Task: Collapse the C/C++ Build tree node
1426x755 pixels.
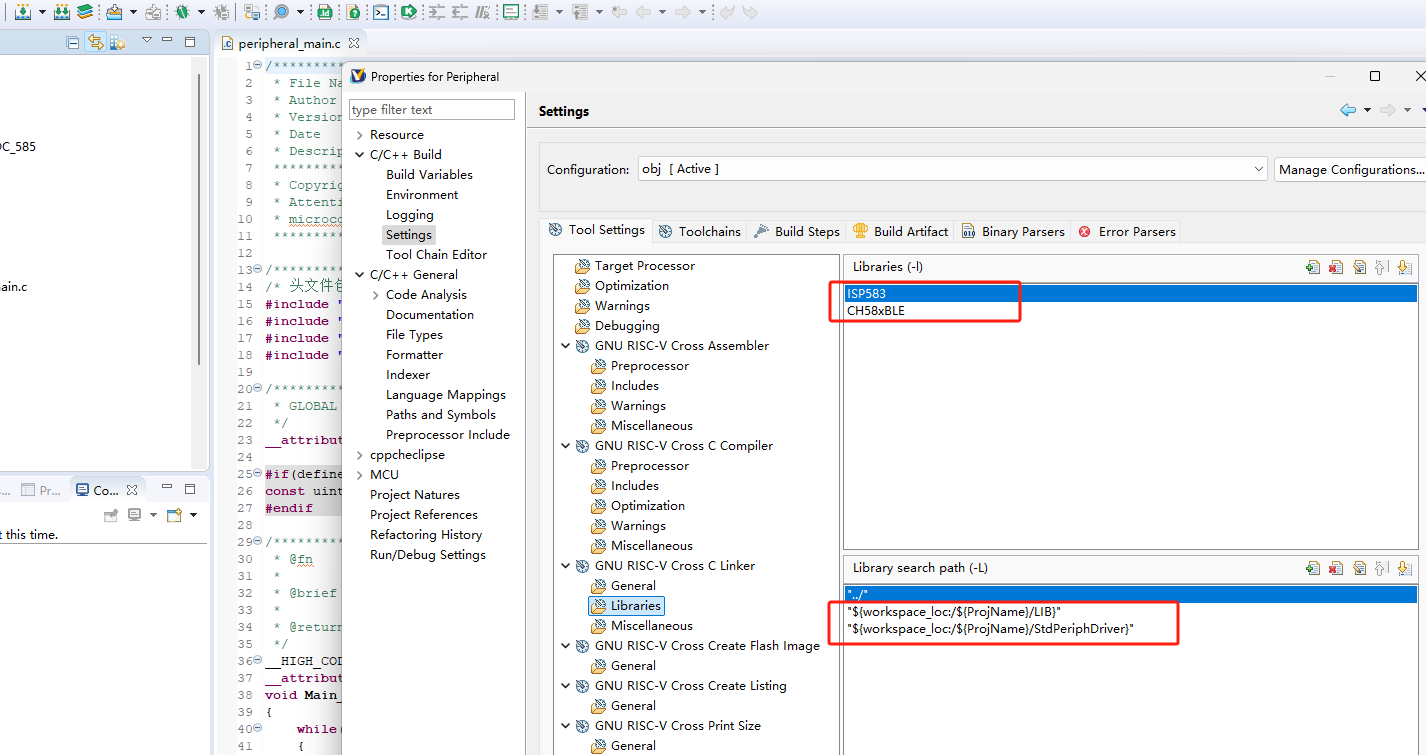Action: point(359,155)
